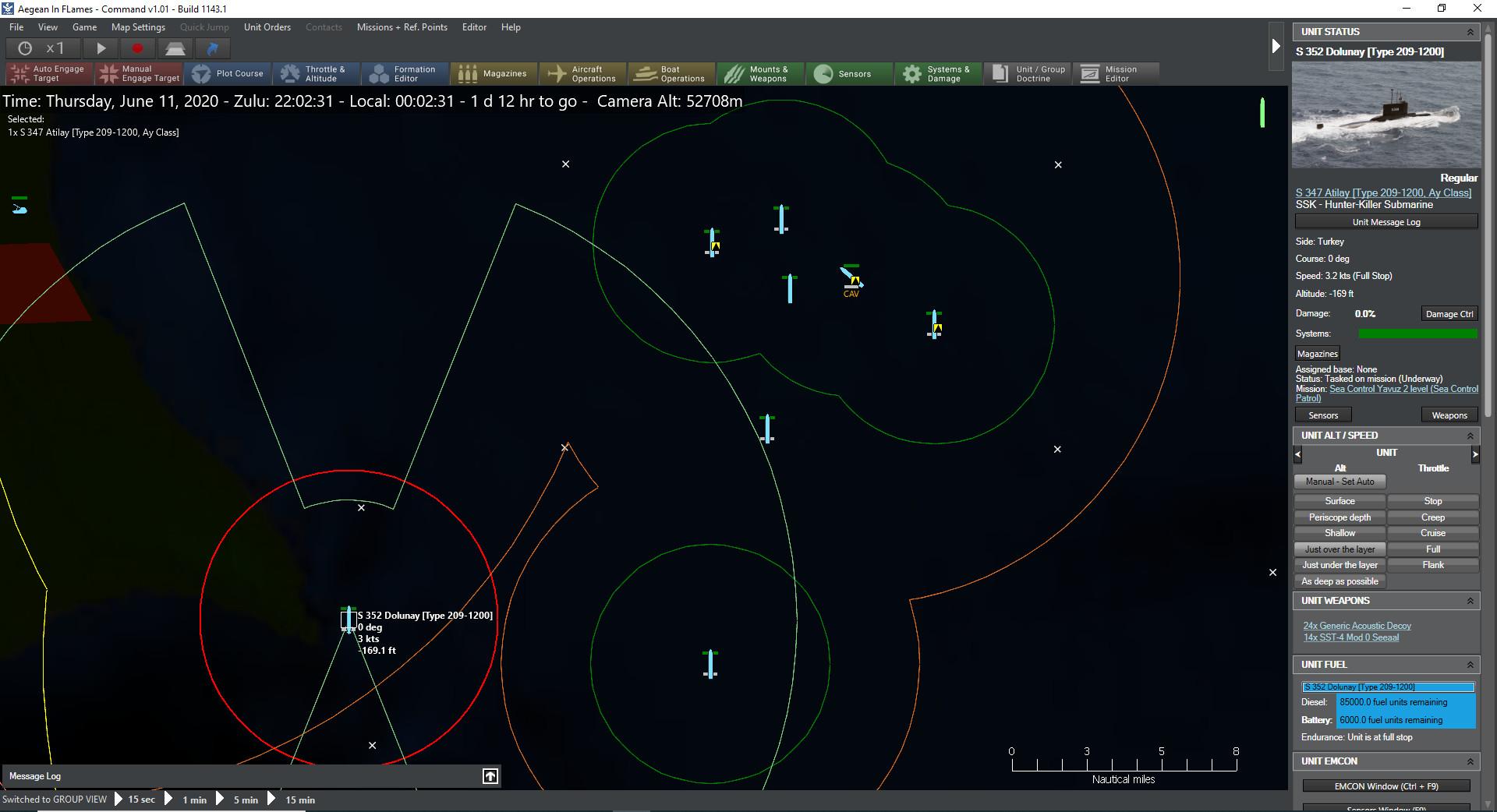
Task: Open the Mission Editor
Action: pos(1116,72)
